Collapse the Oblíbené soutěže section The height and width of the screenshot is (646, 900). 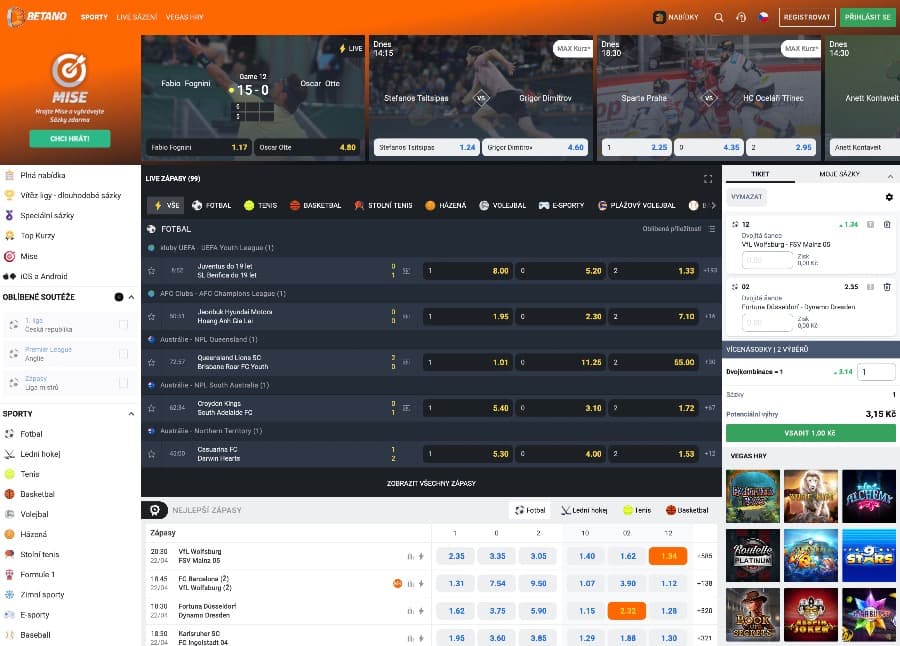coord(131,297)
